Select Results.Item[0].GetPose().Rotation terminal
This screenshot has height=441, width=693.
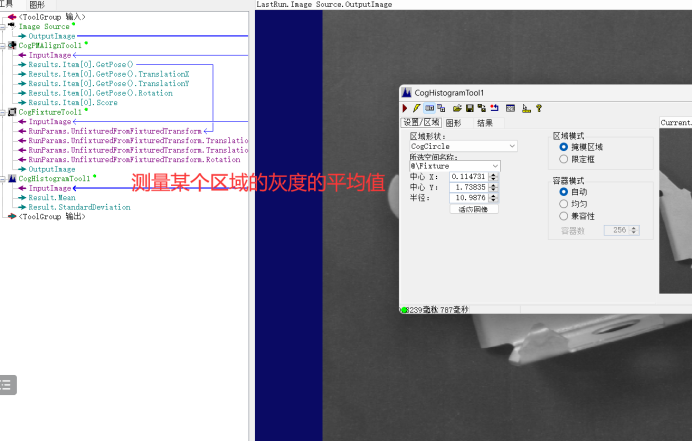pyautogui.click(x=100, y=93)
